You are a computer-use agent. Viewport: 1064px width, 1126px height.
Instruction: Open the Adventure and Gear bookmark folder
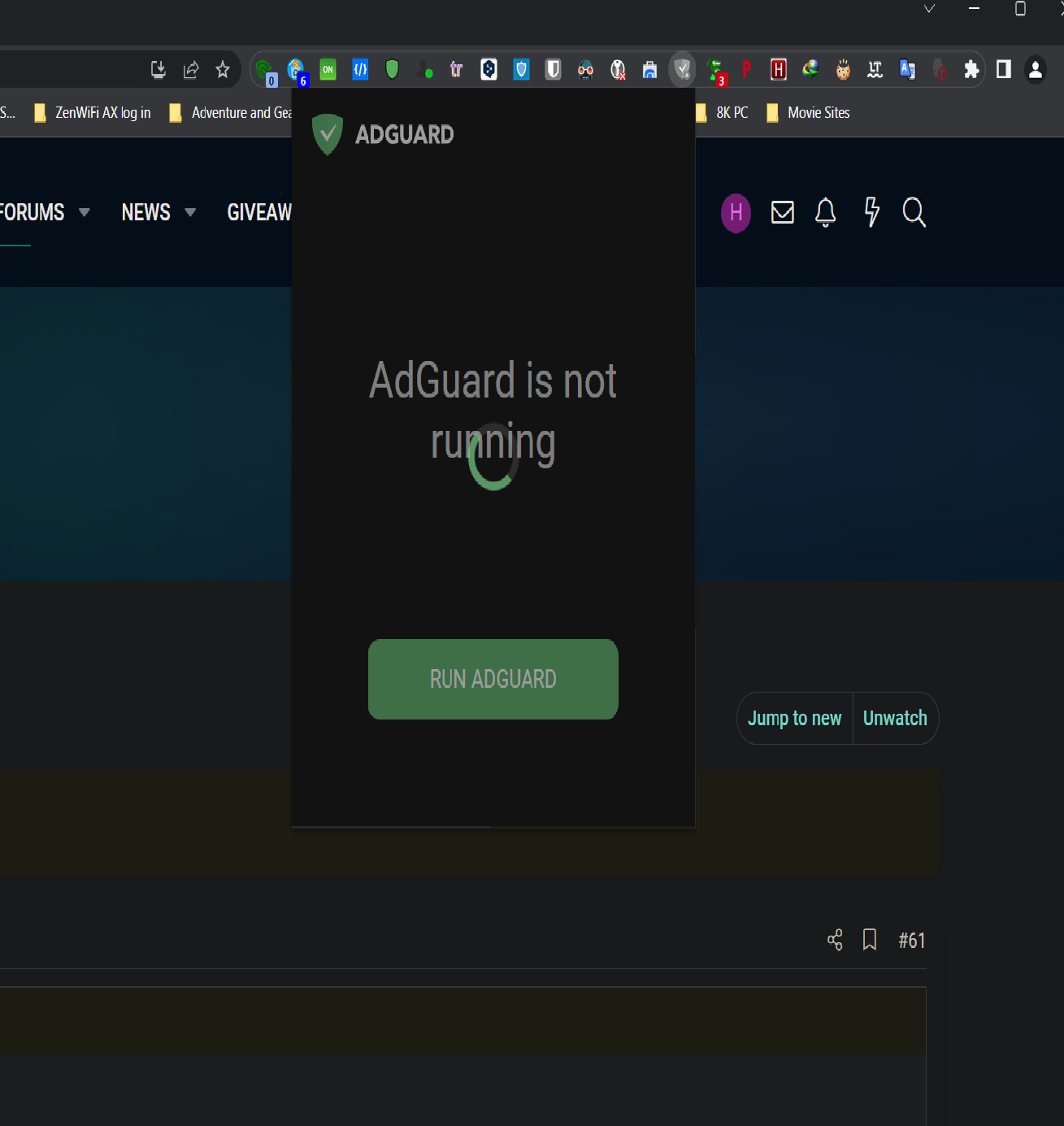231,113
